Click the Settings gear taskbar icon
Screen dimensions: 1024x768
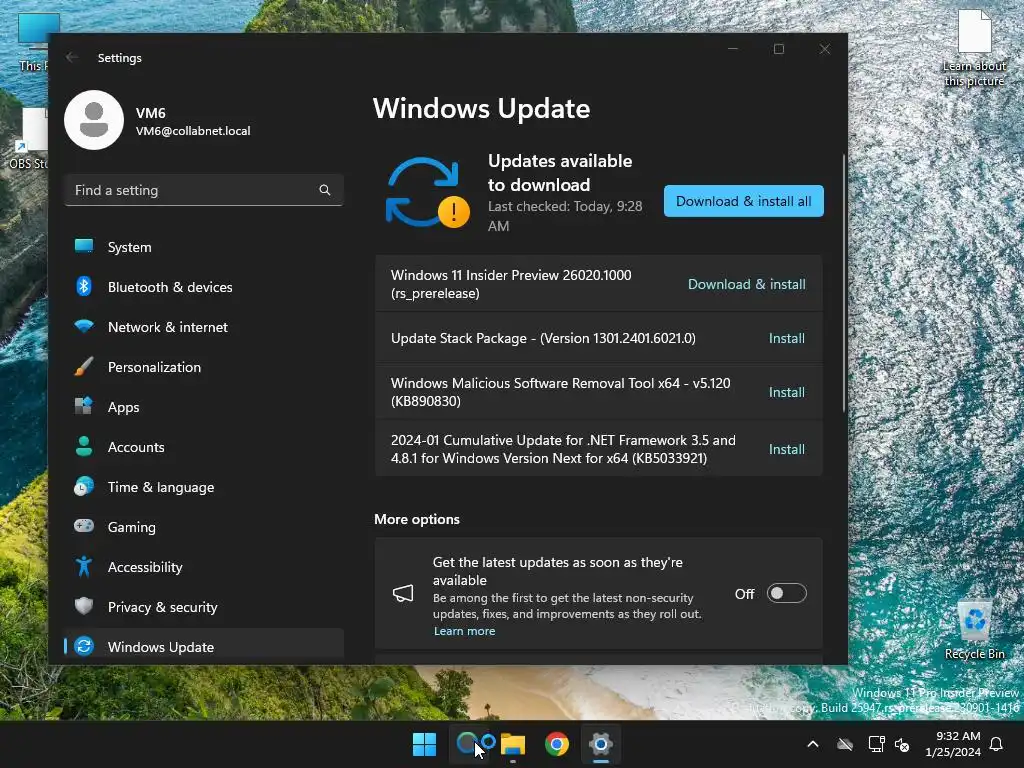[600, 744]
